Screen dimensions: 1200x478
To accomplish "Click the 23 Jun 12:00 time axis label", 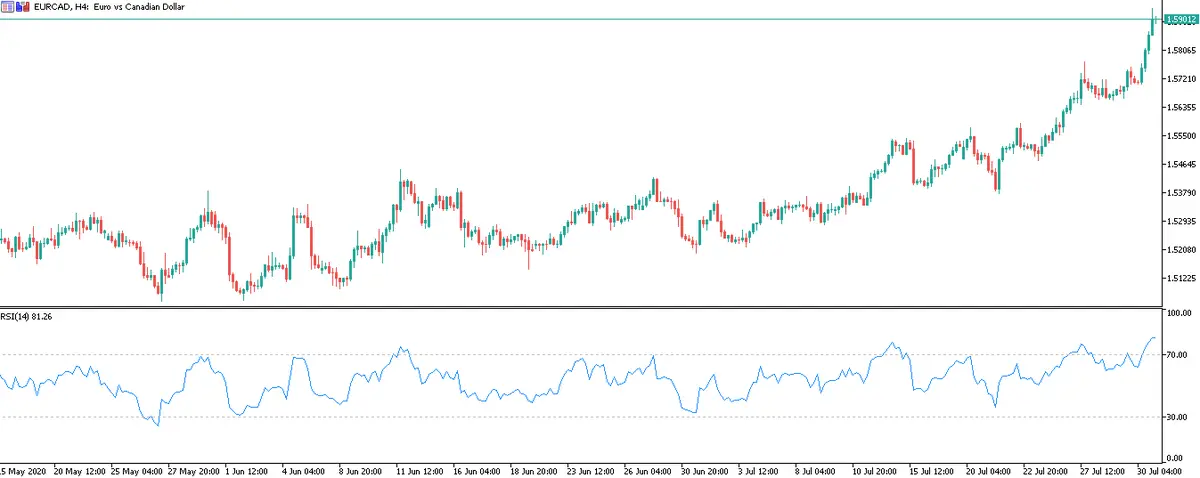I will (590, 469).
